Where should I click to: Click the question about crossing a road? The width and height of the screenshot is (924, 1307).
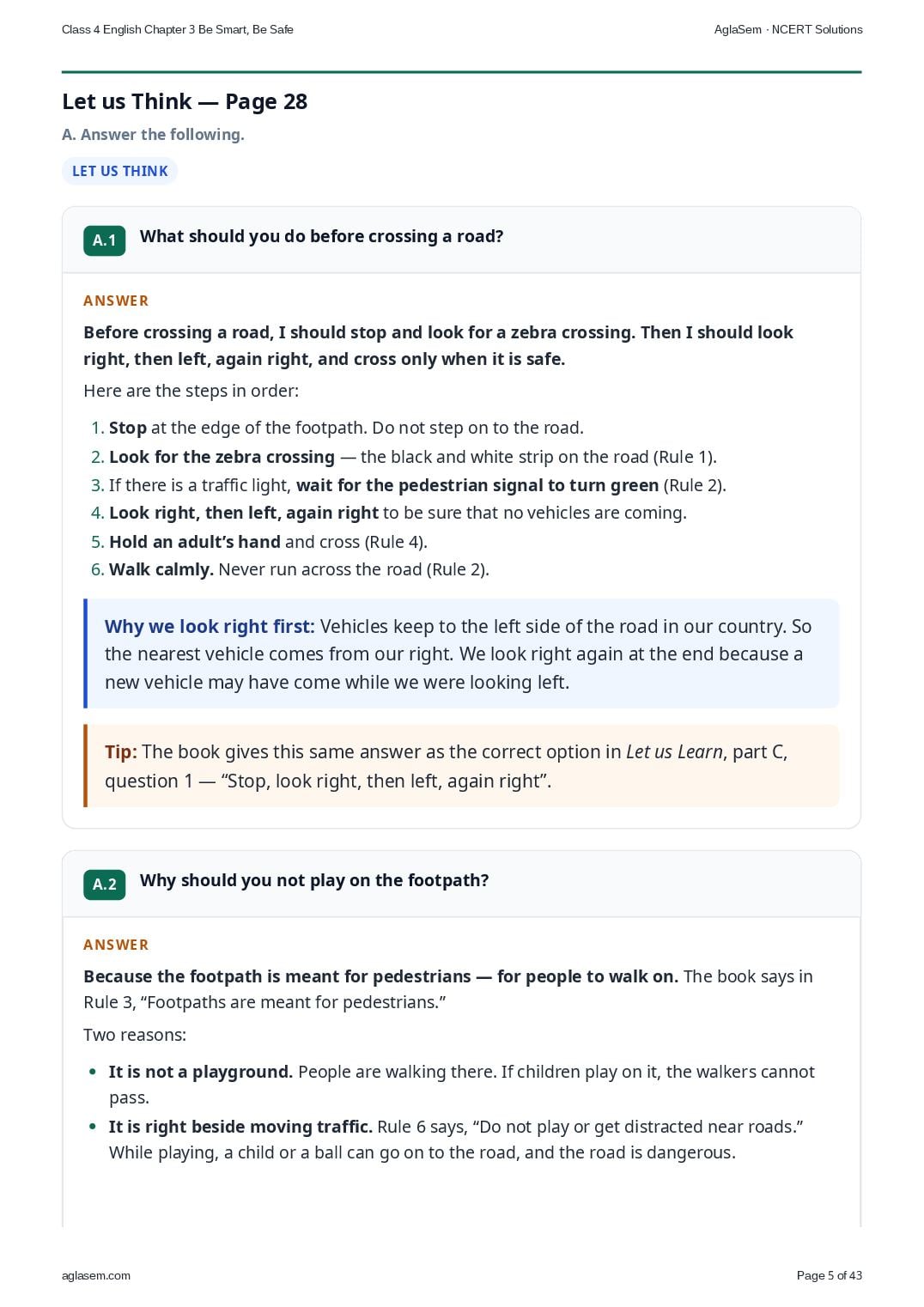[x=321, y=236]
